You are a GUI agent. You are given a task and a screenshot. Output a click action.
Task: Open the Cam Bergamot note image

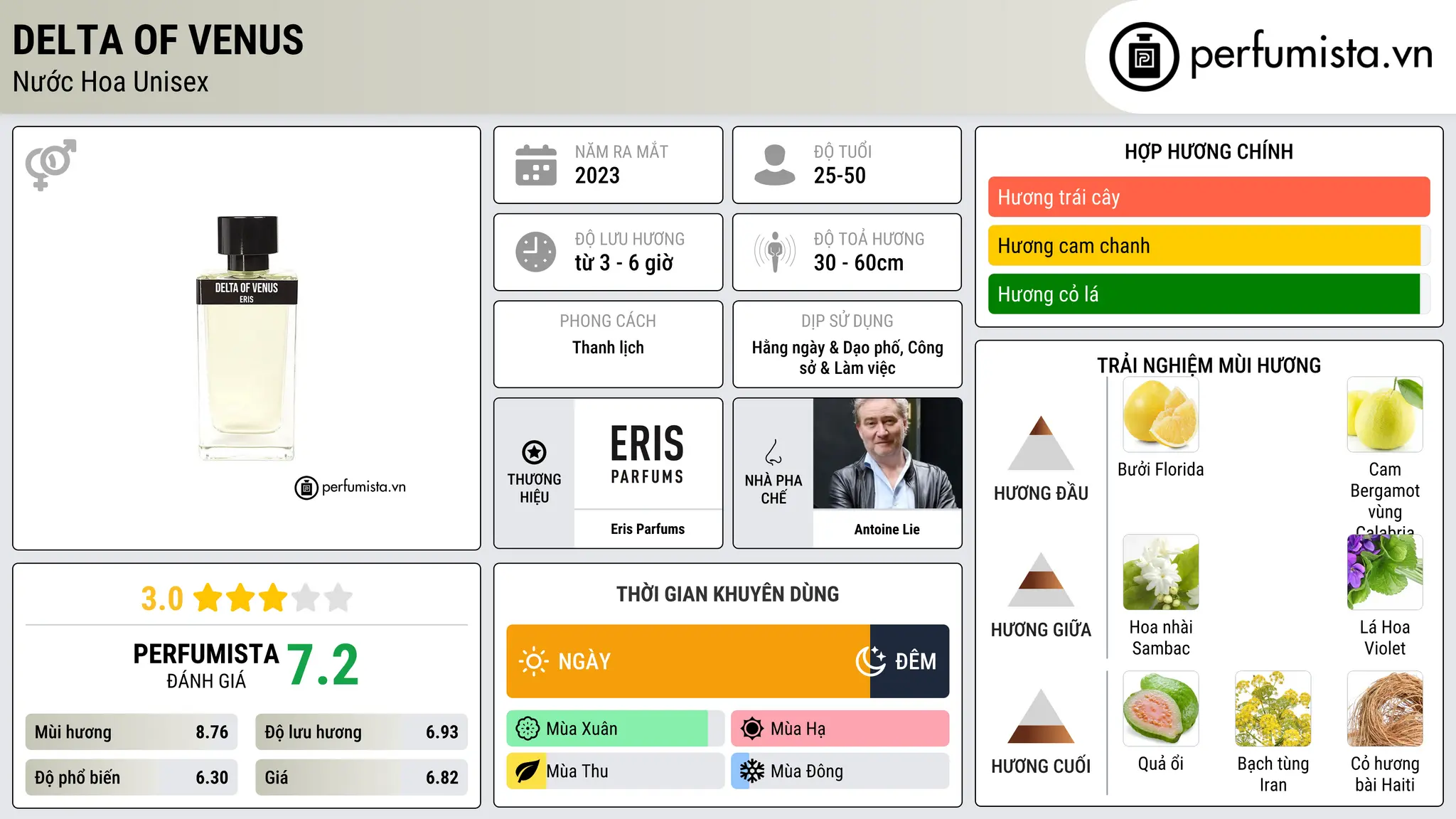click(1385, 414)
